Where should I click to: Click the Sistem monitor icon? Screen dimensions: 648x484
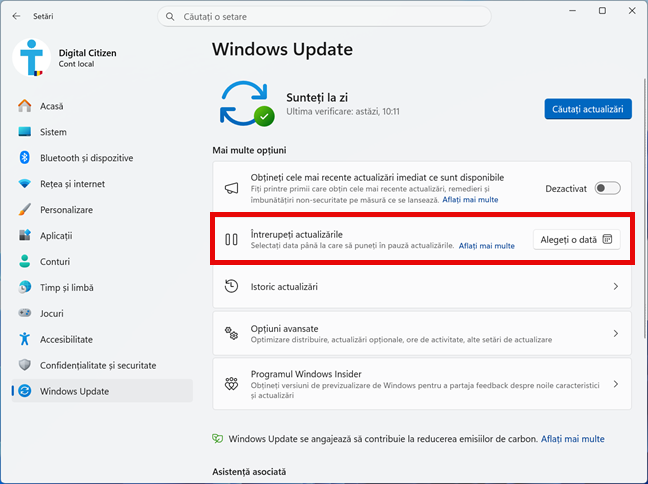(x=25, y=132)
